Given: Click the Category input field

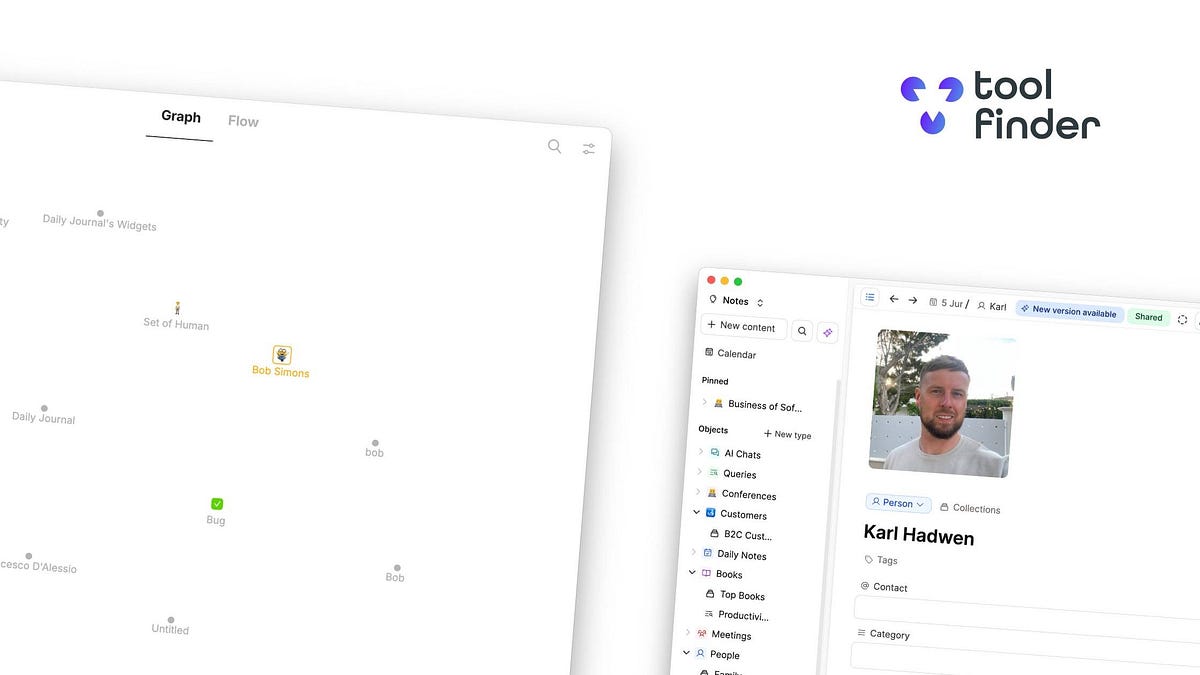Looking at the screenshot, I should (1025, 664).
